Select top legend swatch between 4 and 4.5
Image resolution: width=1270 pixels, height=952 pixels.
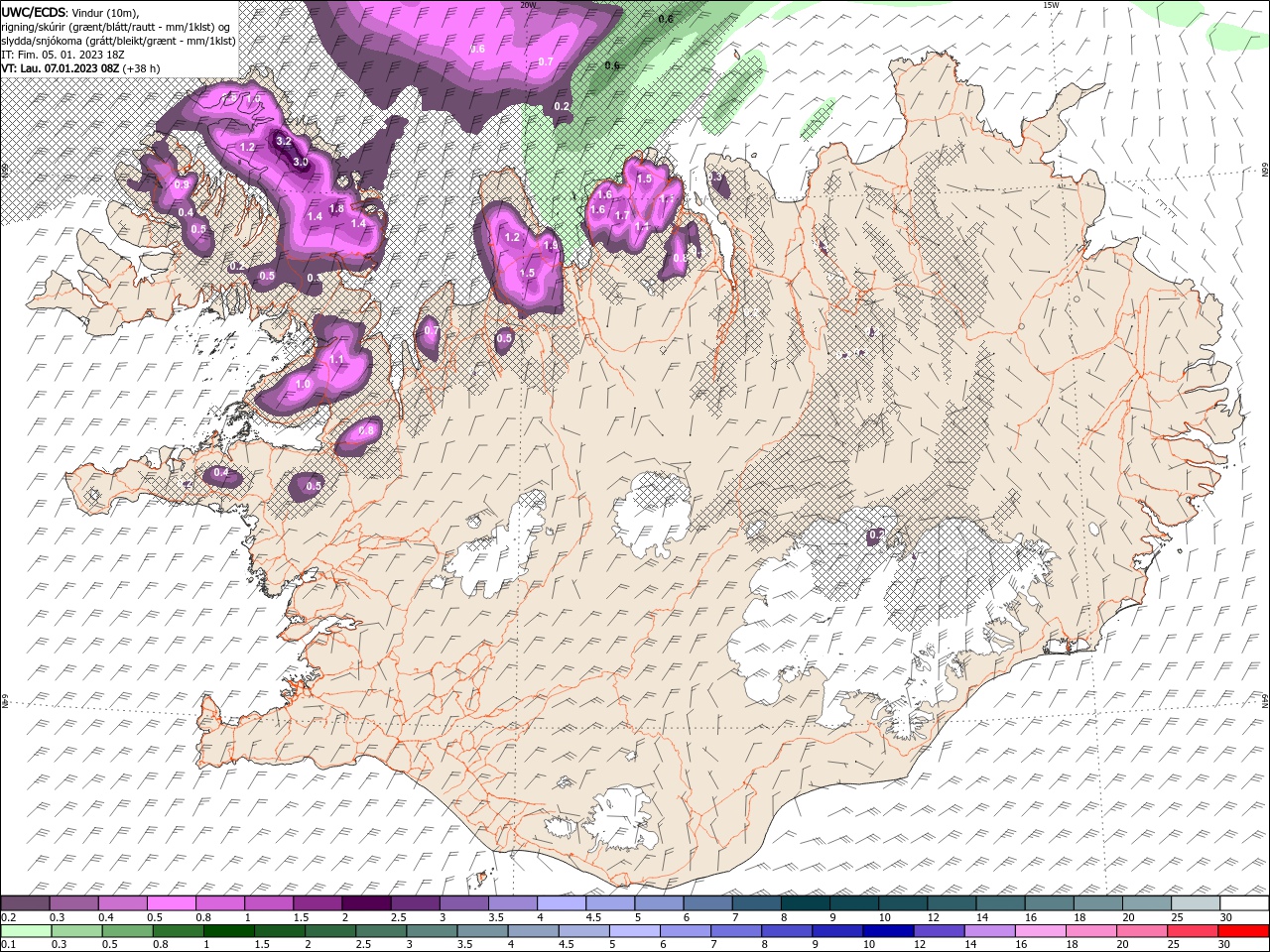[562, 902]
